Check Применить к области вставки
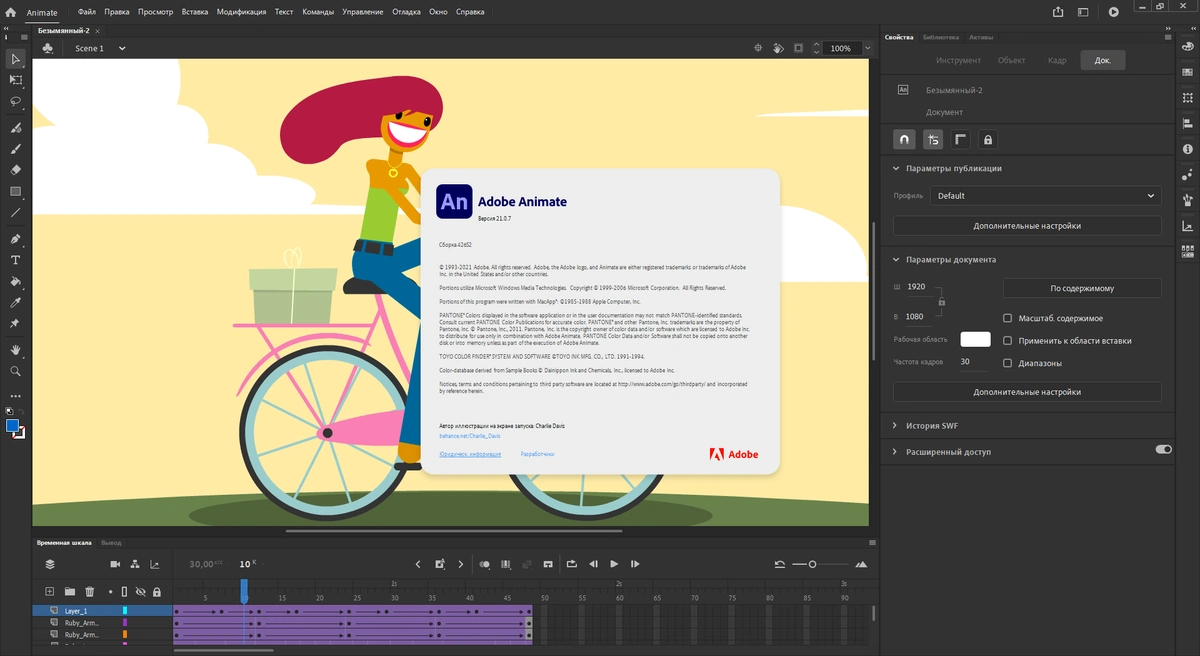1200x656 pixels. [x=1008, y=341]
